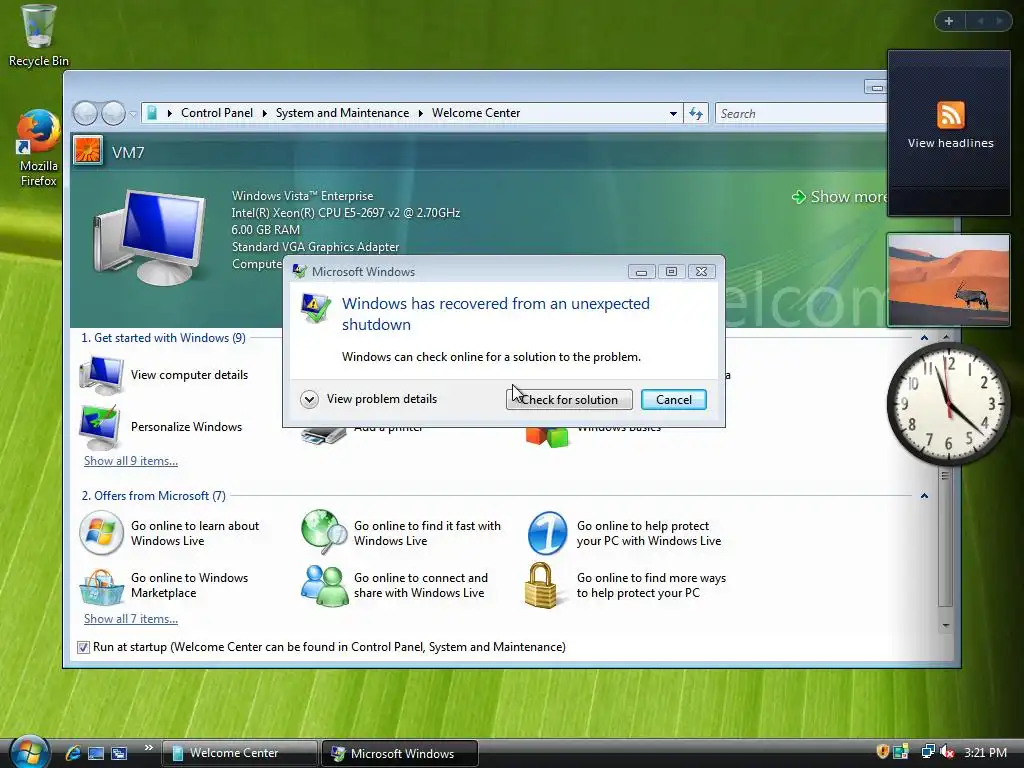Click the security shield tray icon
Viewport: 1024px width, 768px height.
882,752
